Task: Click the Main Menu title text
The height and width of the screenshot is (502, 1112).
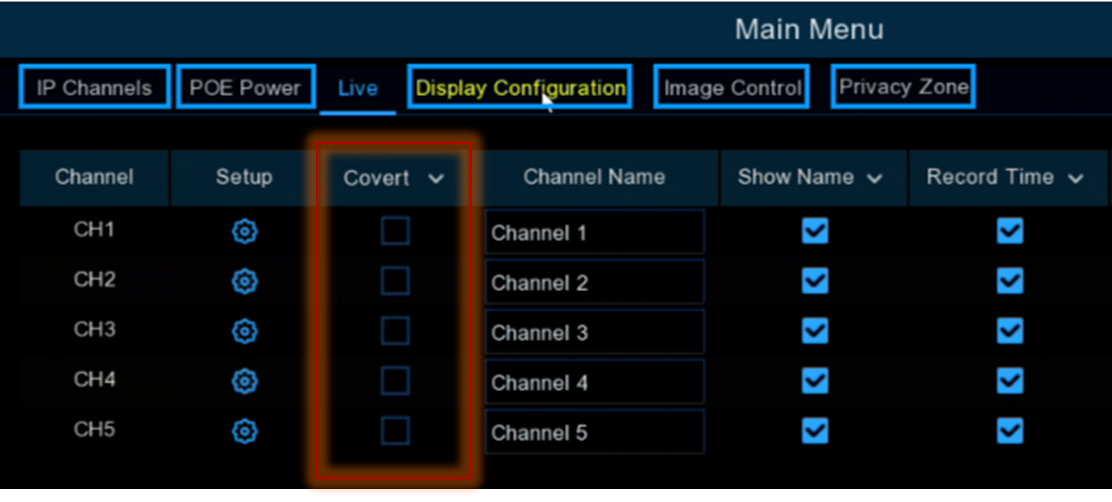Action: coord(809,30)
